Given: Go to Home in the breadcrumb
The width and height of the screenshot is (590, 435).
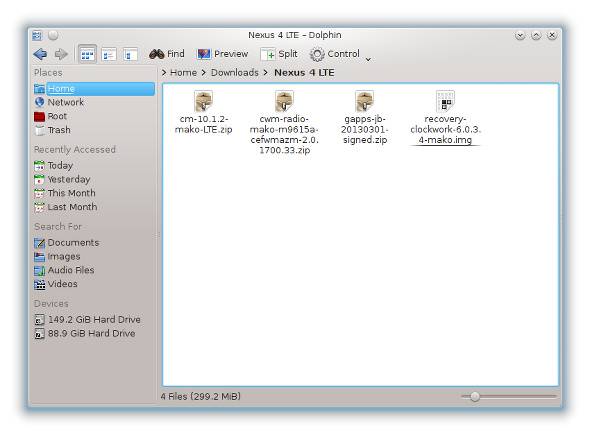Looking at the screenshot, I should 183,72.
